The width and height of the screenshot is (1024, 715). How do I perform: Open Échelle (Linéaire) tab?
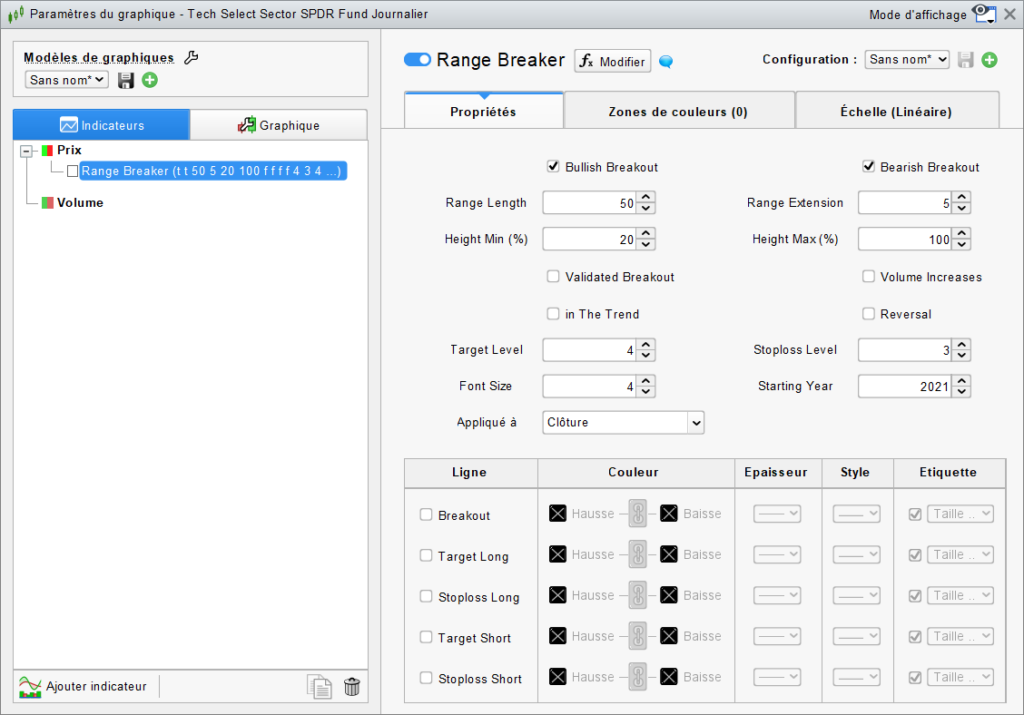(897, 112)
